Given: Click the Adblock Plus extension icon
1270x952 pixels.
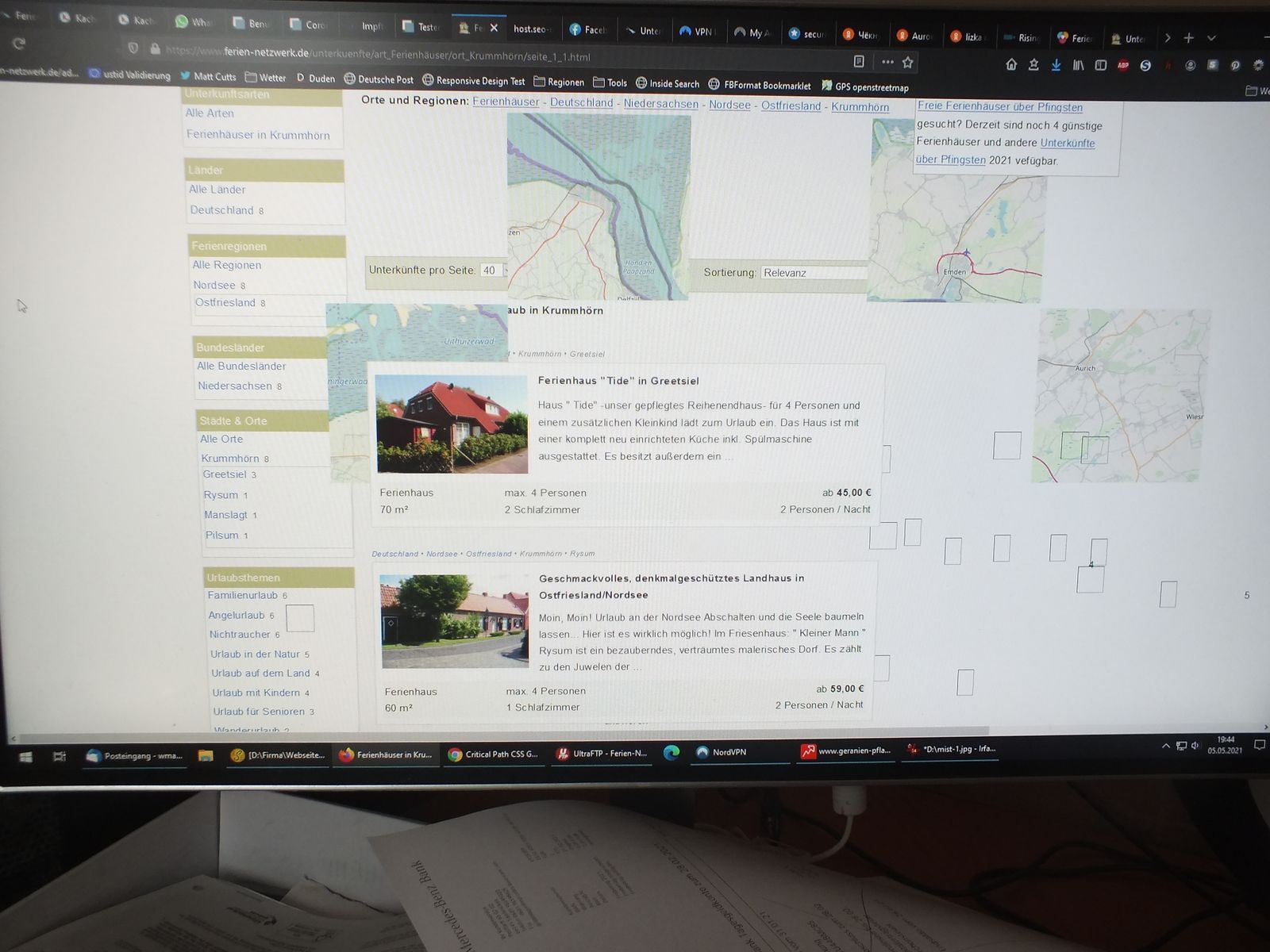Looking at the screenshot, I should coord(1122,66).
